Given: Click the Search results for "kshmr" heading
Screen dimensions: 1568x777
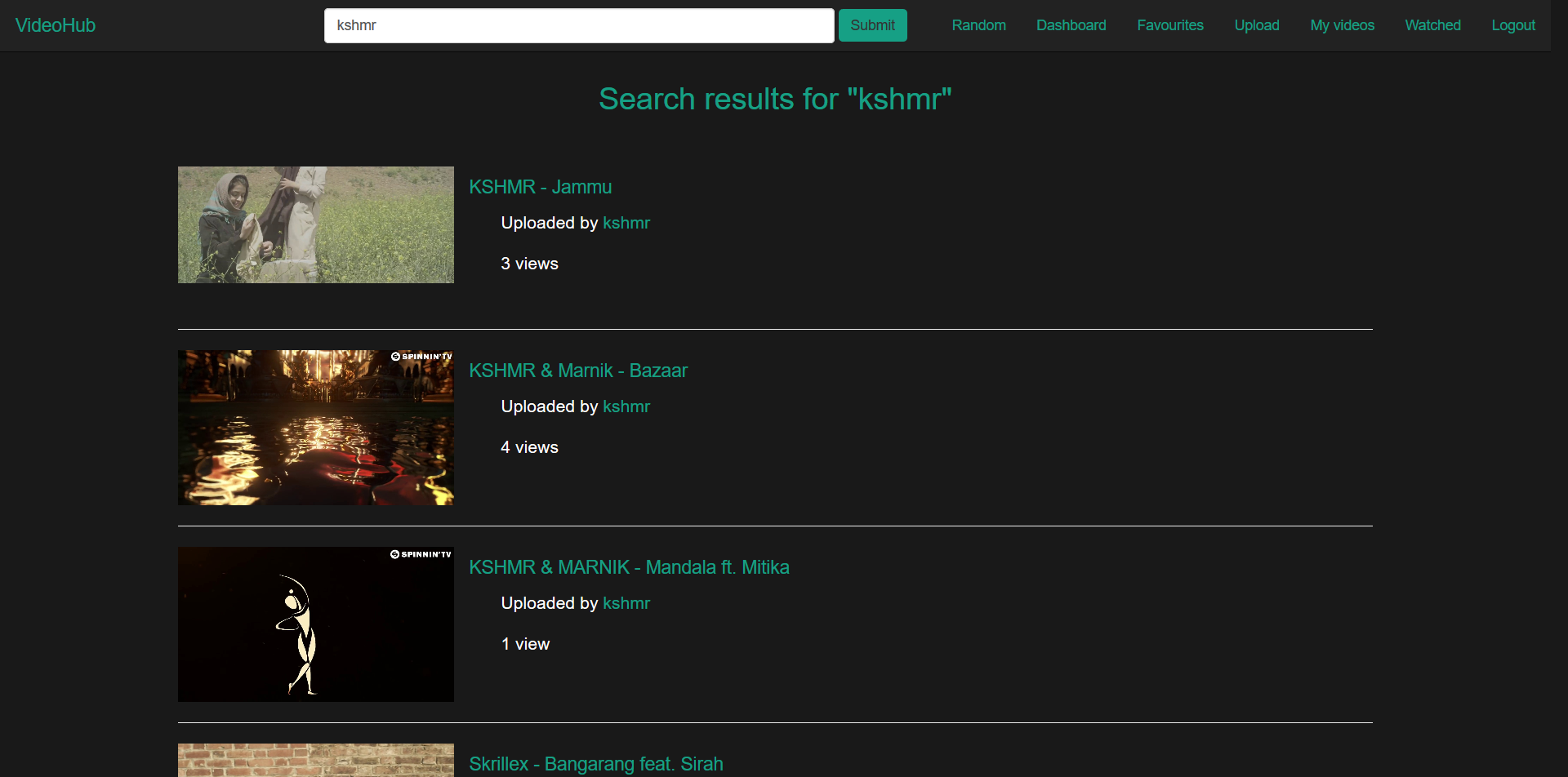Looking at the screenshot, I should pyautogui.click(x=775, y=99).
